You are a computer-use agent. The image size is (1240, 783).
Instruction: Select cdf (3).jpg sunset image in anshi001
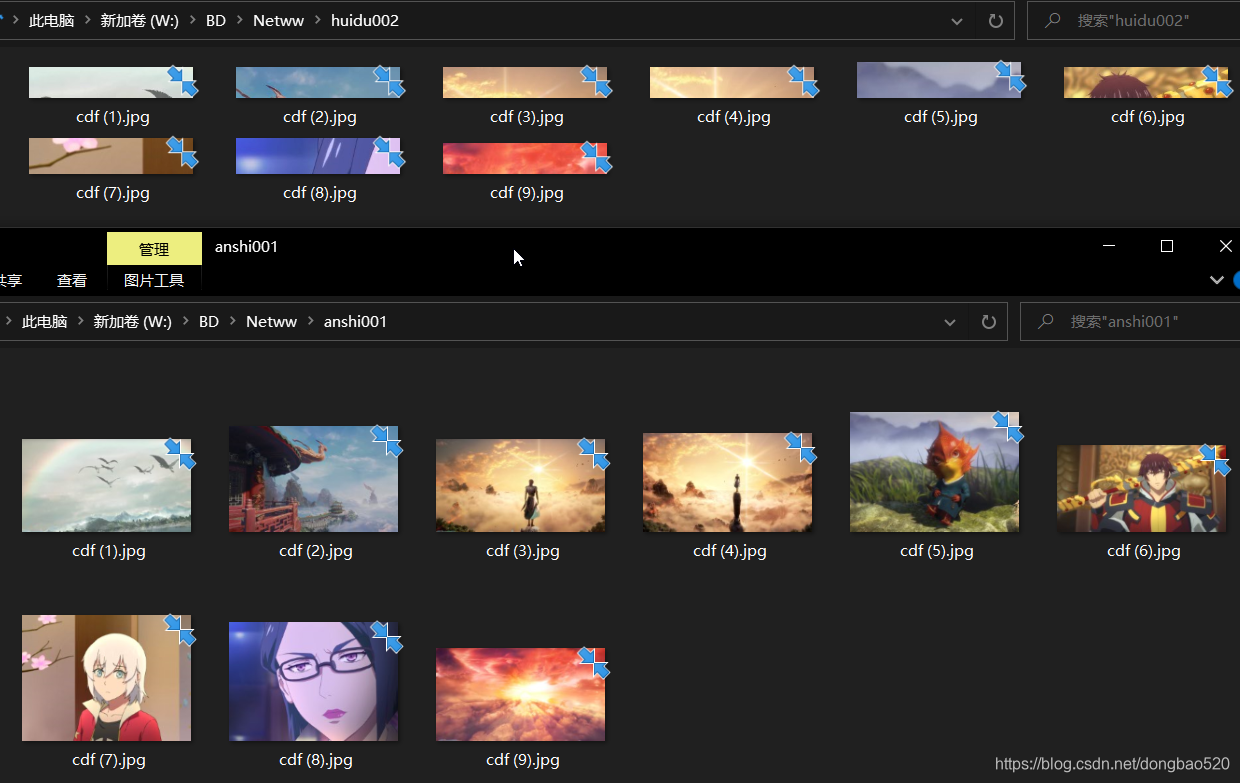pos(520,485)
